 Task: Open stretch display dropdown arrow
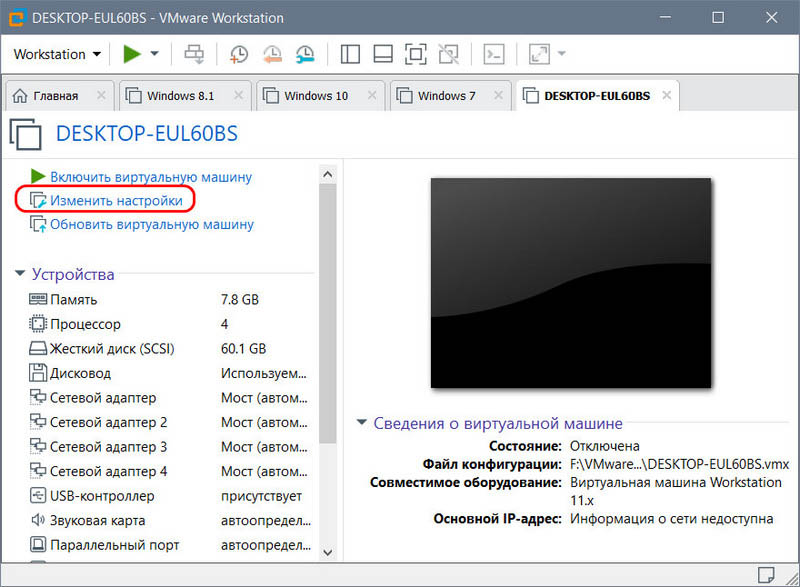click(x=562, y=54)
